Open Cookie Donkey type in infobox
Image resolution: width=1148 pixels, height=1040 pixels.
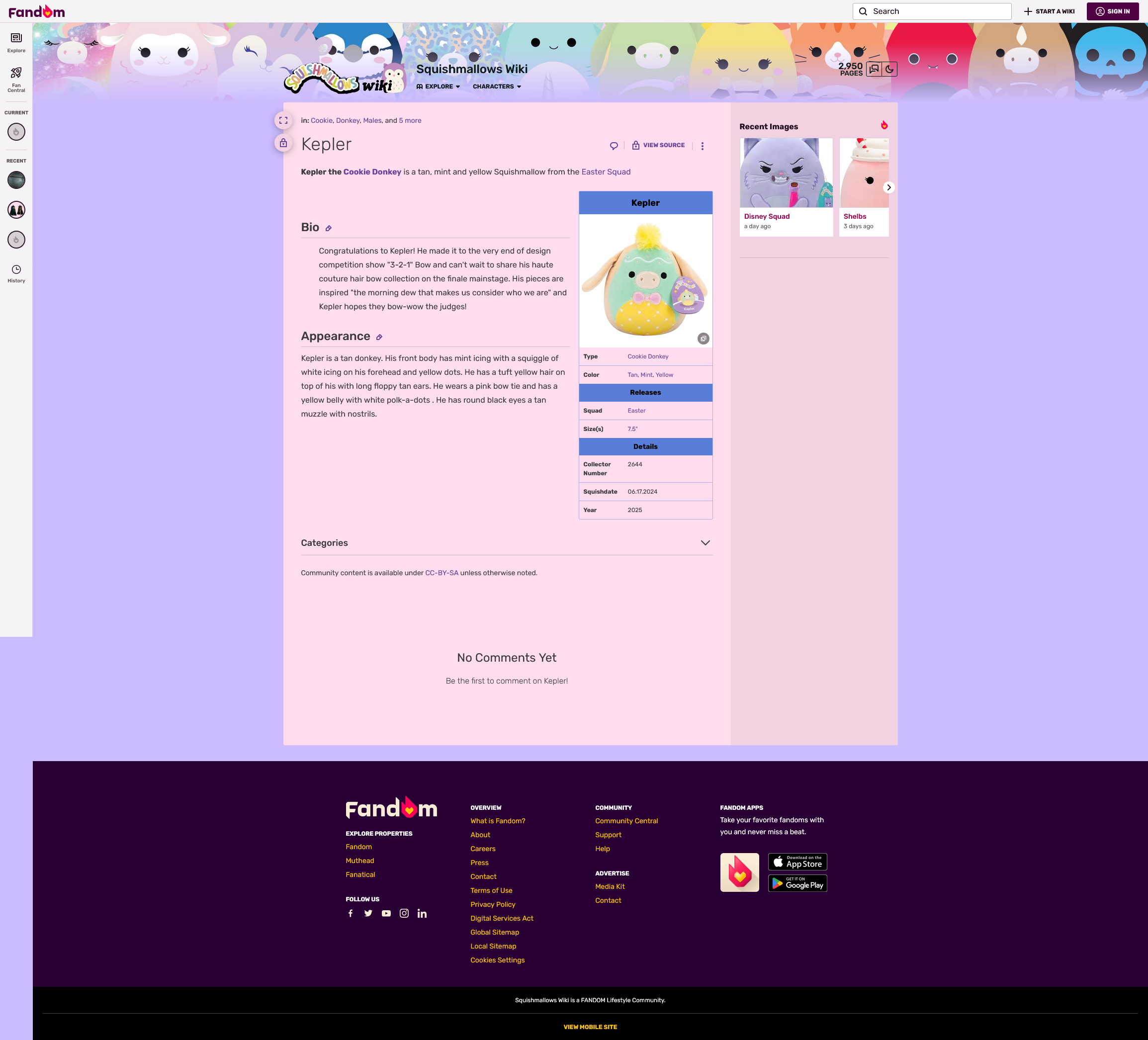(x=648, y=357)
